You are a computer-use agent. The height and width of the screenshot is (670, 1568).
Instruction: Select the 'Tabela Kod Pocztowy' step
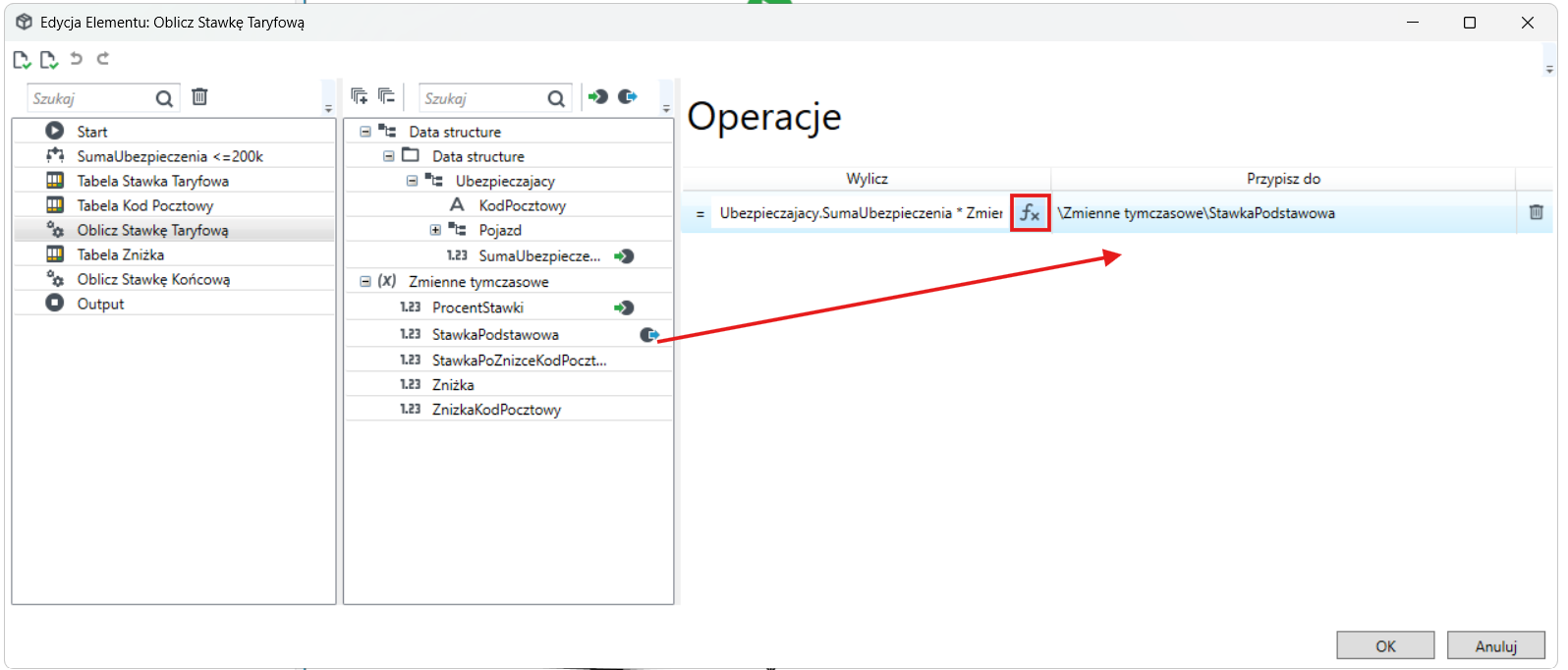[174, 205]
